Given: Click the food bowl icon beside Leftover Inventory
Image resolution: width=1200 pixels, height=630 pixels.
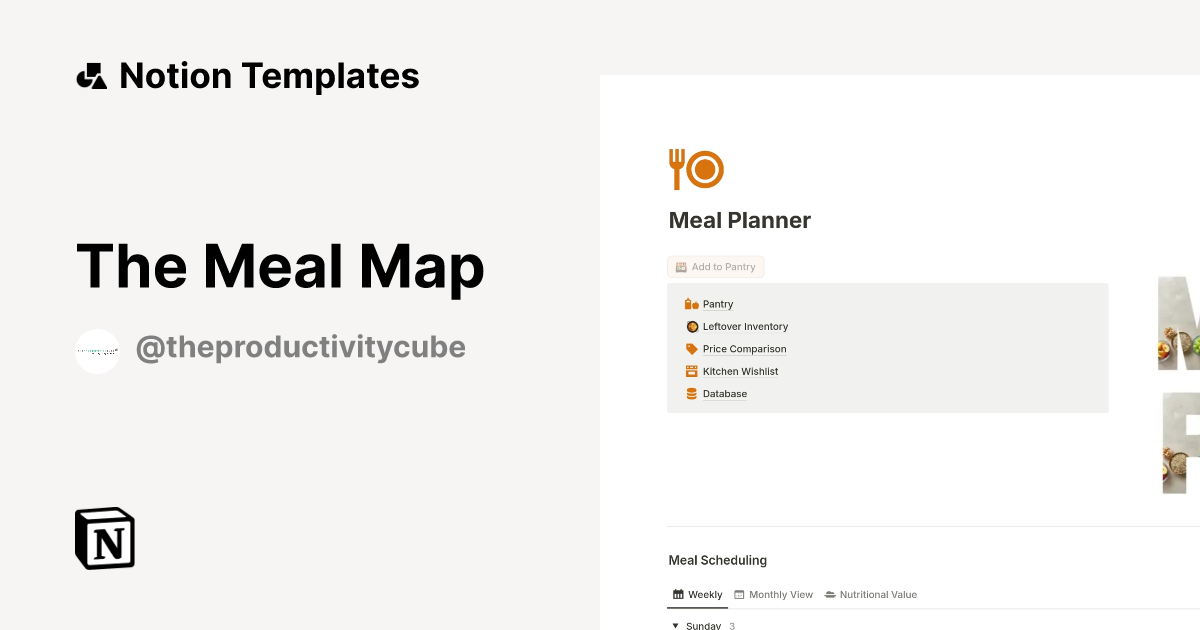Looking at the screenshot, I should [691, 326].
